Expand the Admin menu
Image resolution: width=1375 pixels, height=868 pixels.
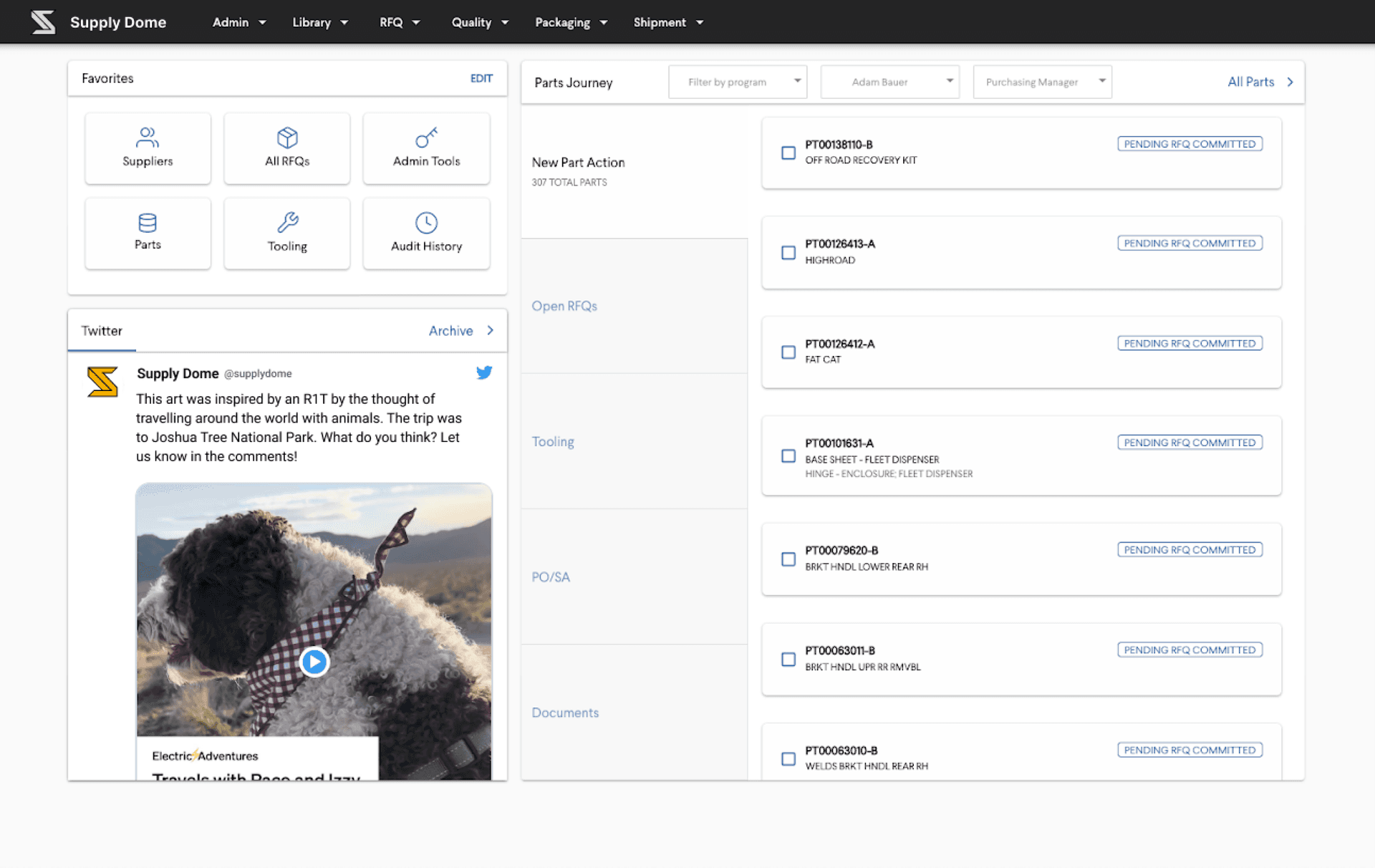239,22
